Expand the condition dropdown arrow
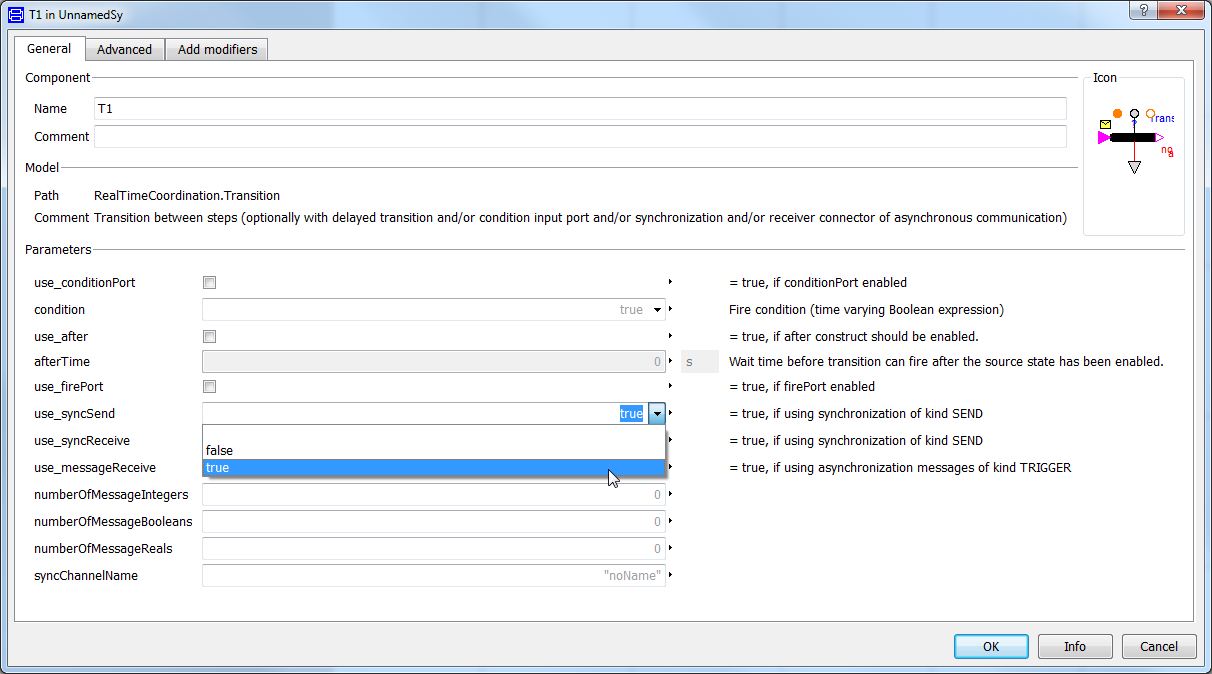This screenshot has height=674, width=1212. click(657, 310)
